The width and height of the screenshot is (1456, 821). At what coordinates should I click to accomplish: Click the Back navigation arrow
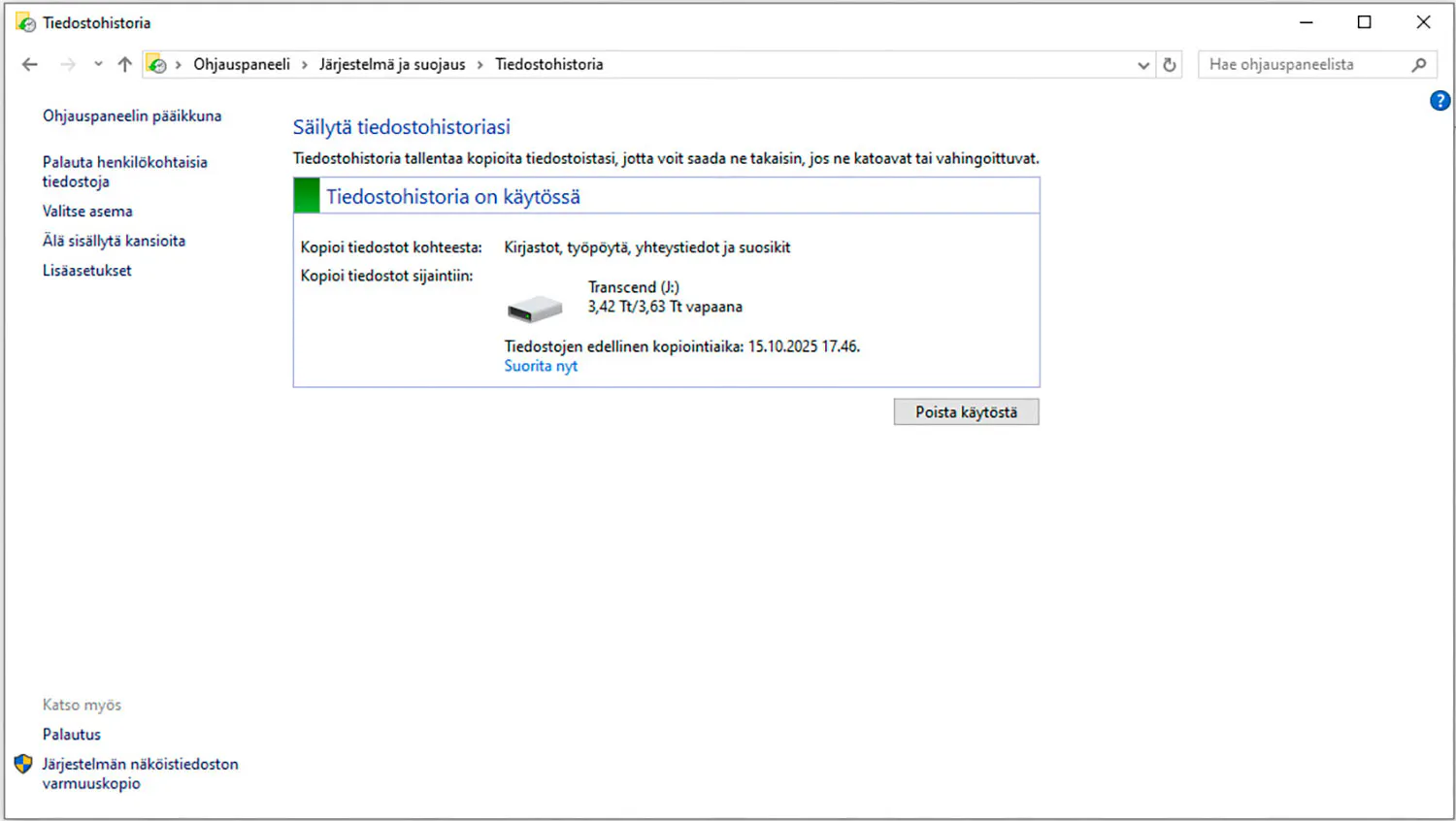pyautogui.click(x=30, y=64)
